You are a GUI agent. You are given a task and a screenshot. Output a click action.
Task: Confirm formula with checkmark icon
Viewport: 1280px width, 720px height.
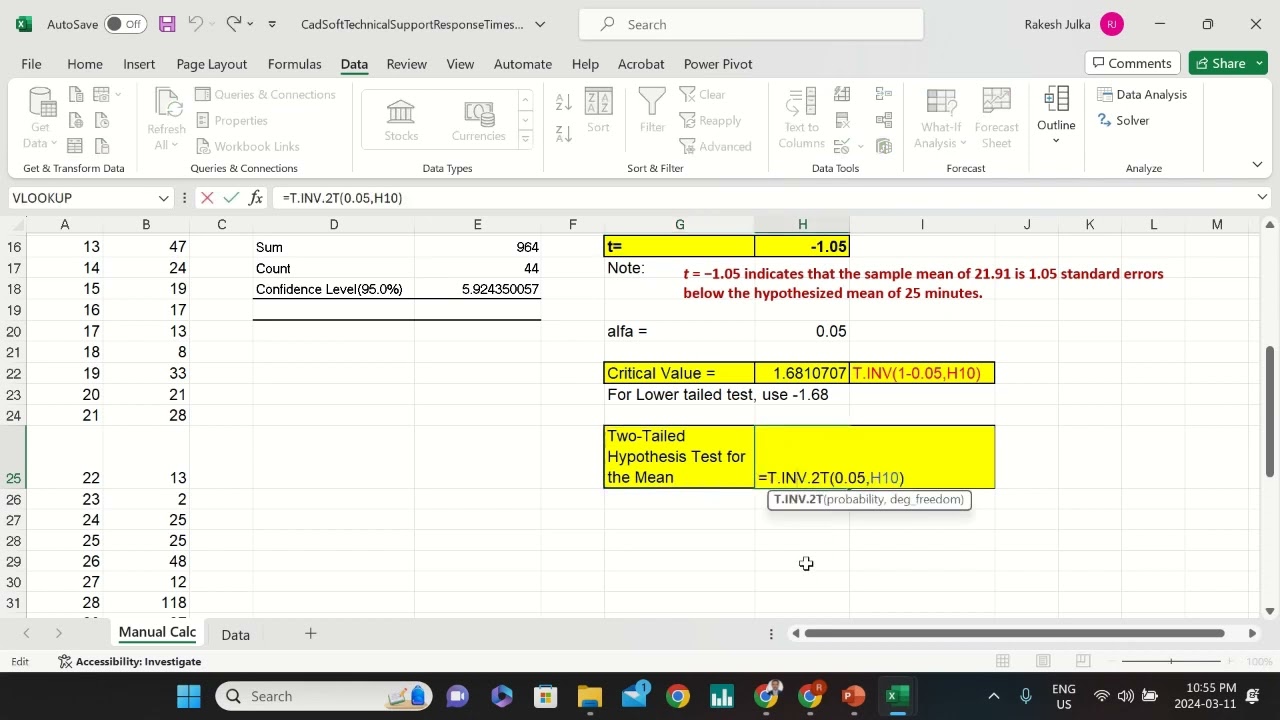point(231,198)
